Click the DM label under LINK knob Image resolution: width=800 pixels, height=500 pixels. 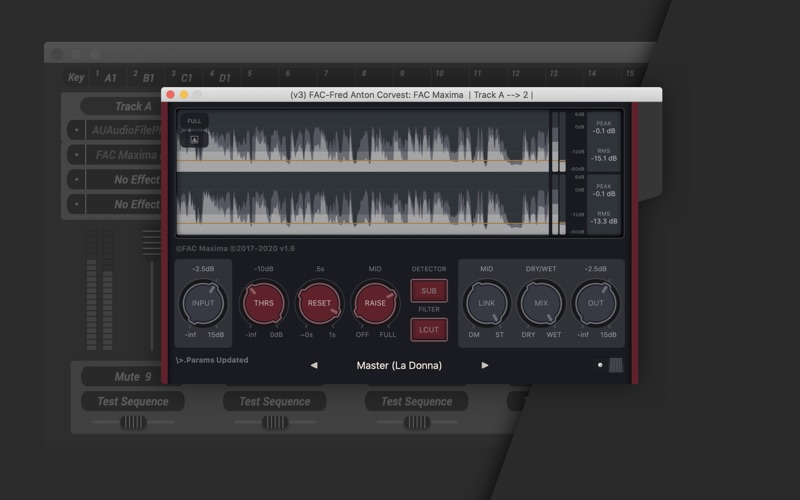474,335
